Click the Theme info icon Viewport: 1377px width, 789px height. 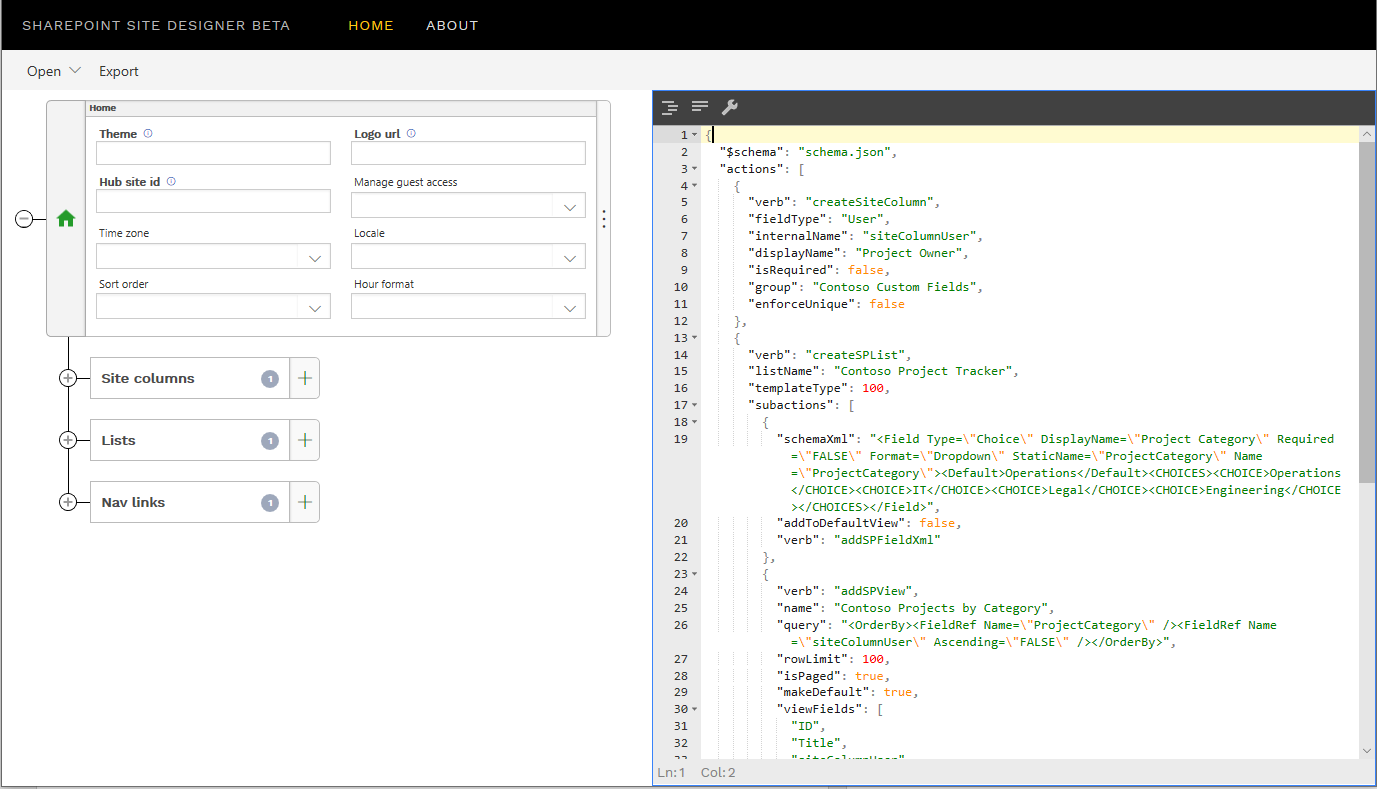(x=150, y=132)
